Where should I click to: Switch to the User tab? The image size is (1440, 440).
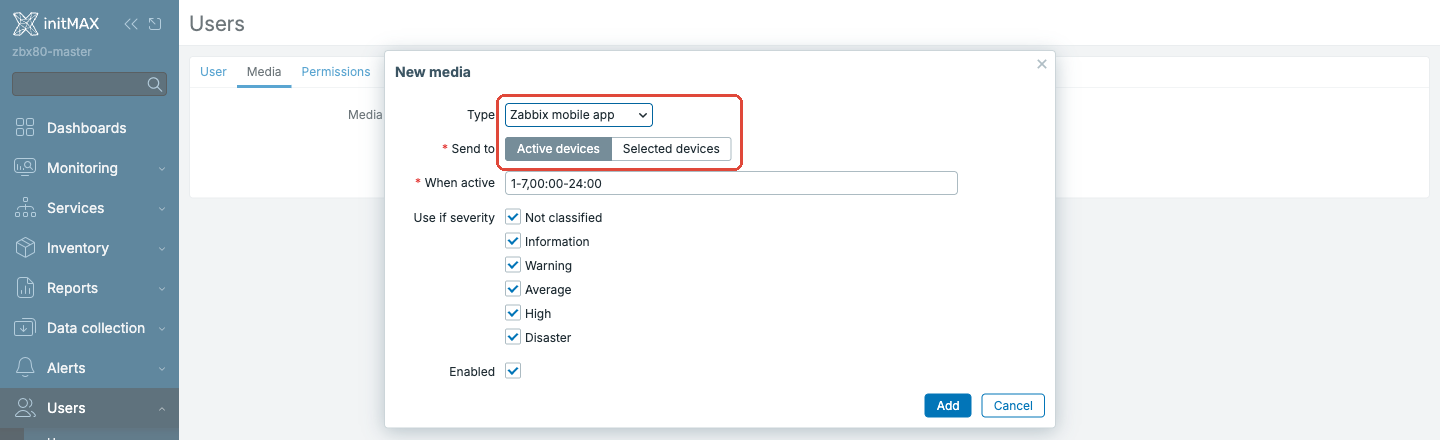pyautogui.click(x=213, y=72)
